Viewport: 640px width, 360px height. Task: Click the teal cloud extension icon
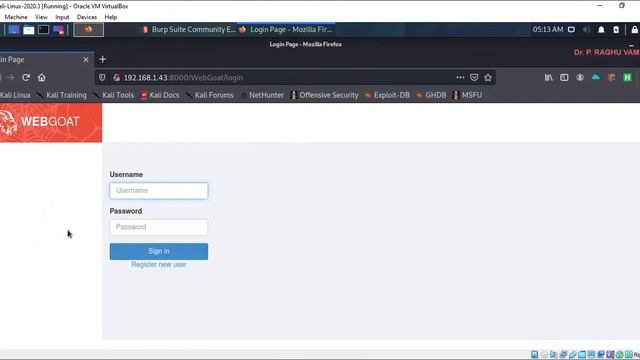pos(596,78)
